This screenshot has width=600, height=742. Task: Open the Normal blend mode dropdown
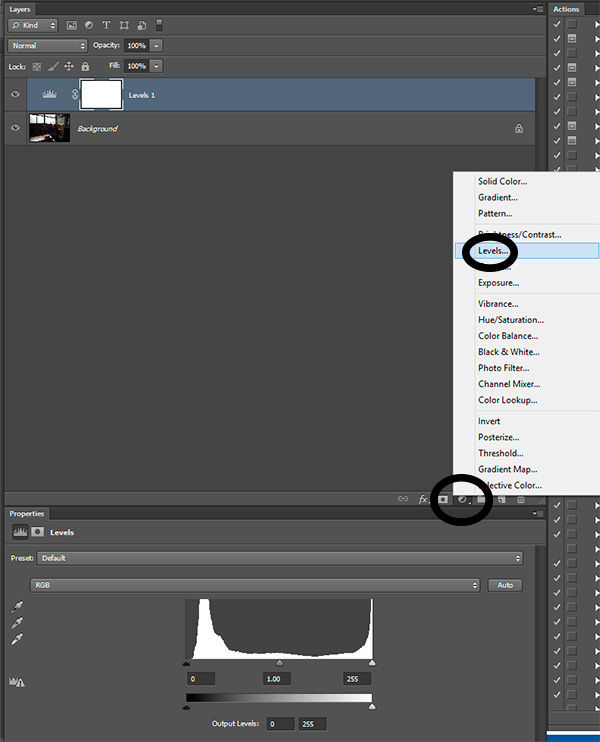pyautogui.click(x=47, y=46)
